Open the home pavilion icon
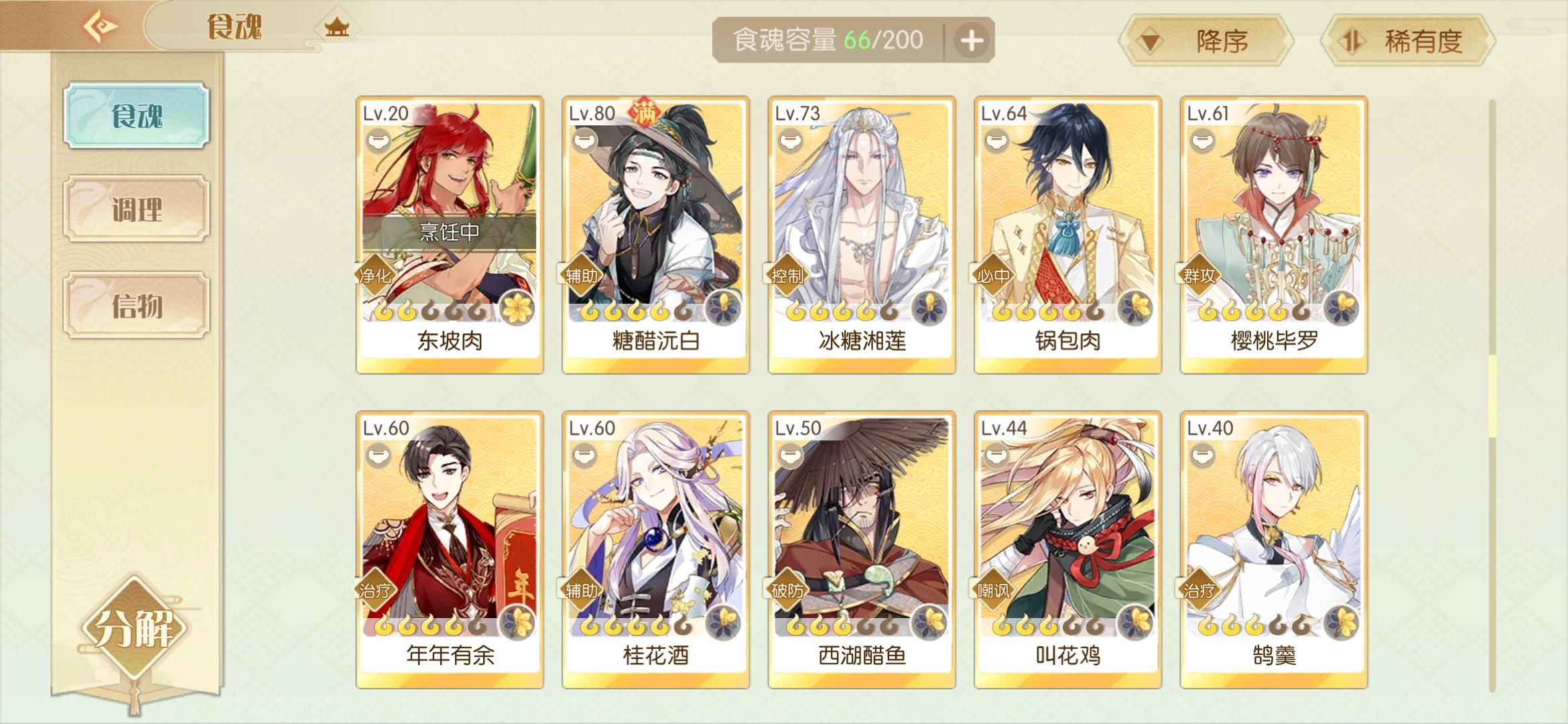The height and width of the screenshot is (724, 1568). pos(336,27)
